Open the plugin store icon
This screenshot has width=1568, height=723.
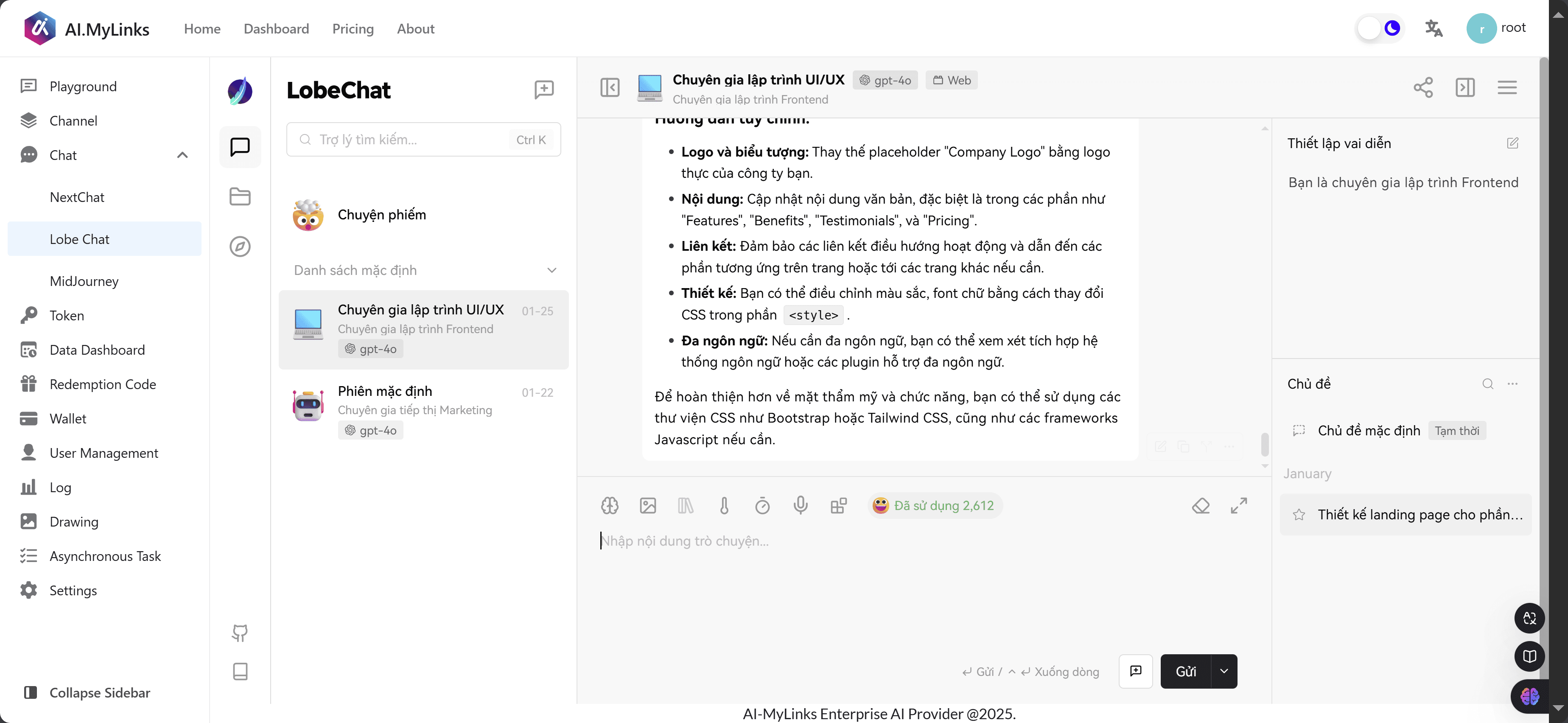[x=839, y=505]
